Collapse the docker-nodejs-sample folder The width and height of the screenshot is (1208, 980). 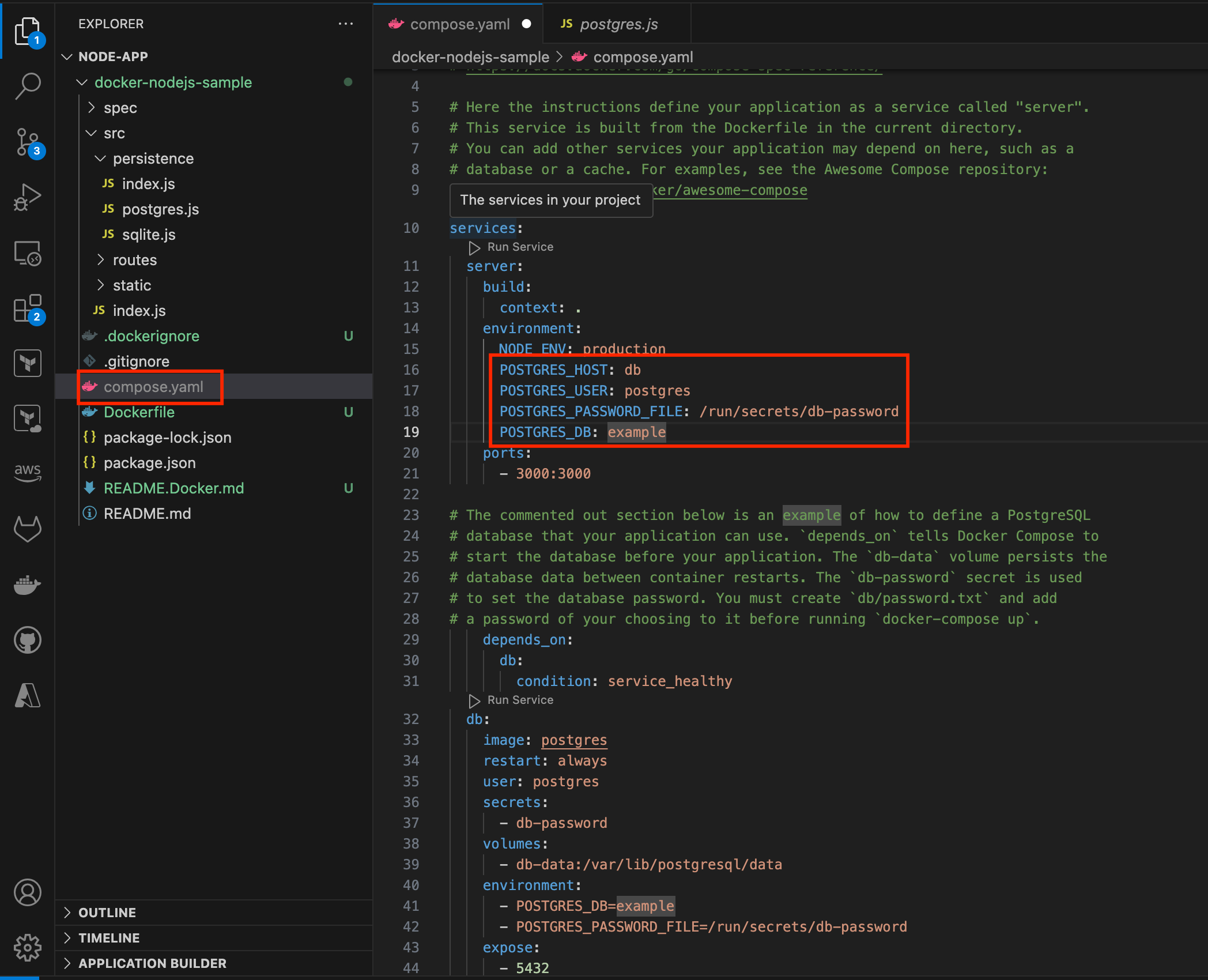[x=82, y=82]
